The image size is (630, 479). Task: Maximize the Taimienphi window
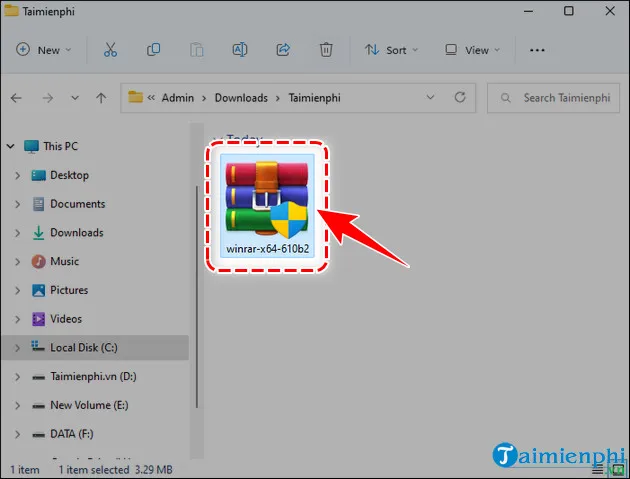(569, 11)
